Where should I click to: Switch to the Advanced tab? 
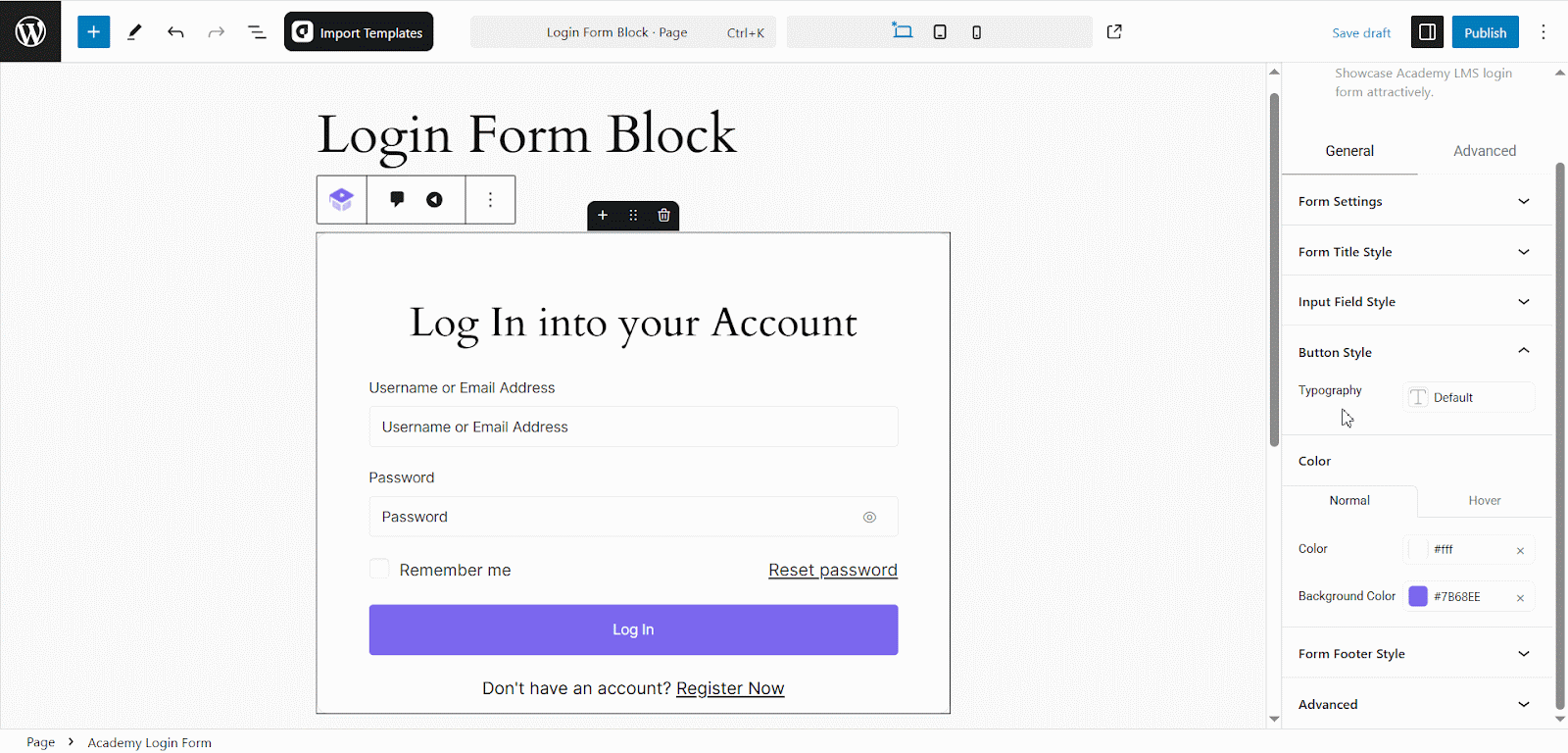(x=1484, y=150)
